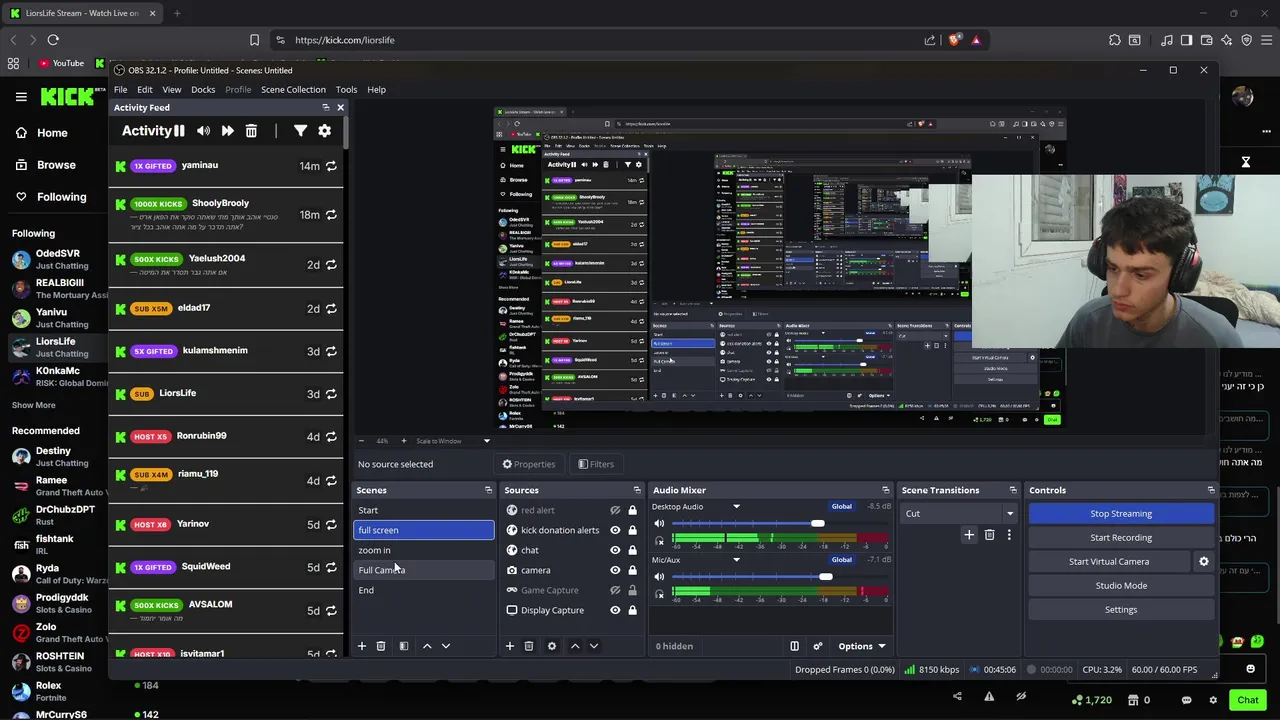Clear Activity Feed with trash icon
This screenshot has height=720, width=1280.
251,131
